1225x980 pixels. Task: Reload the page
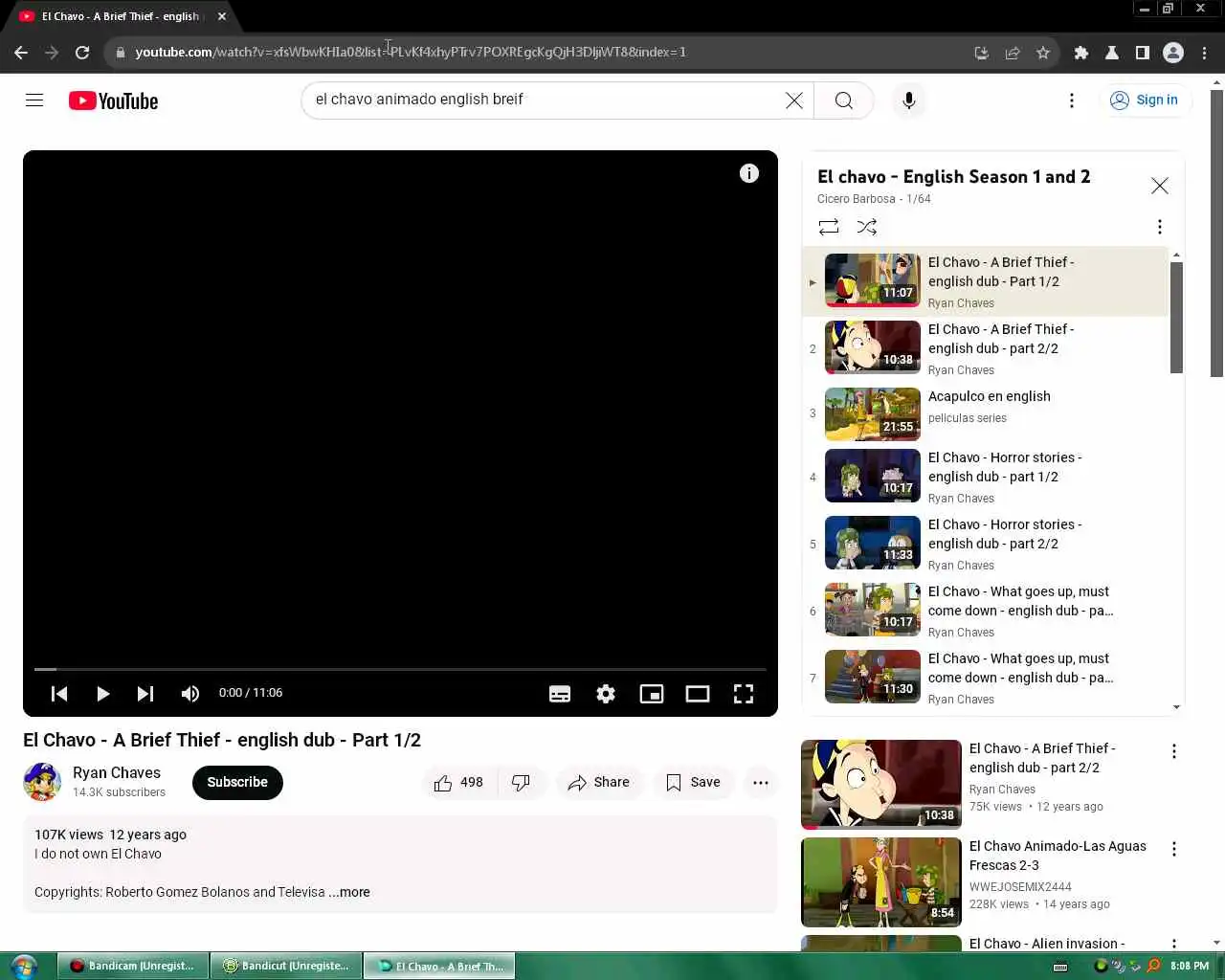click(x=82, y=53)
